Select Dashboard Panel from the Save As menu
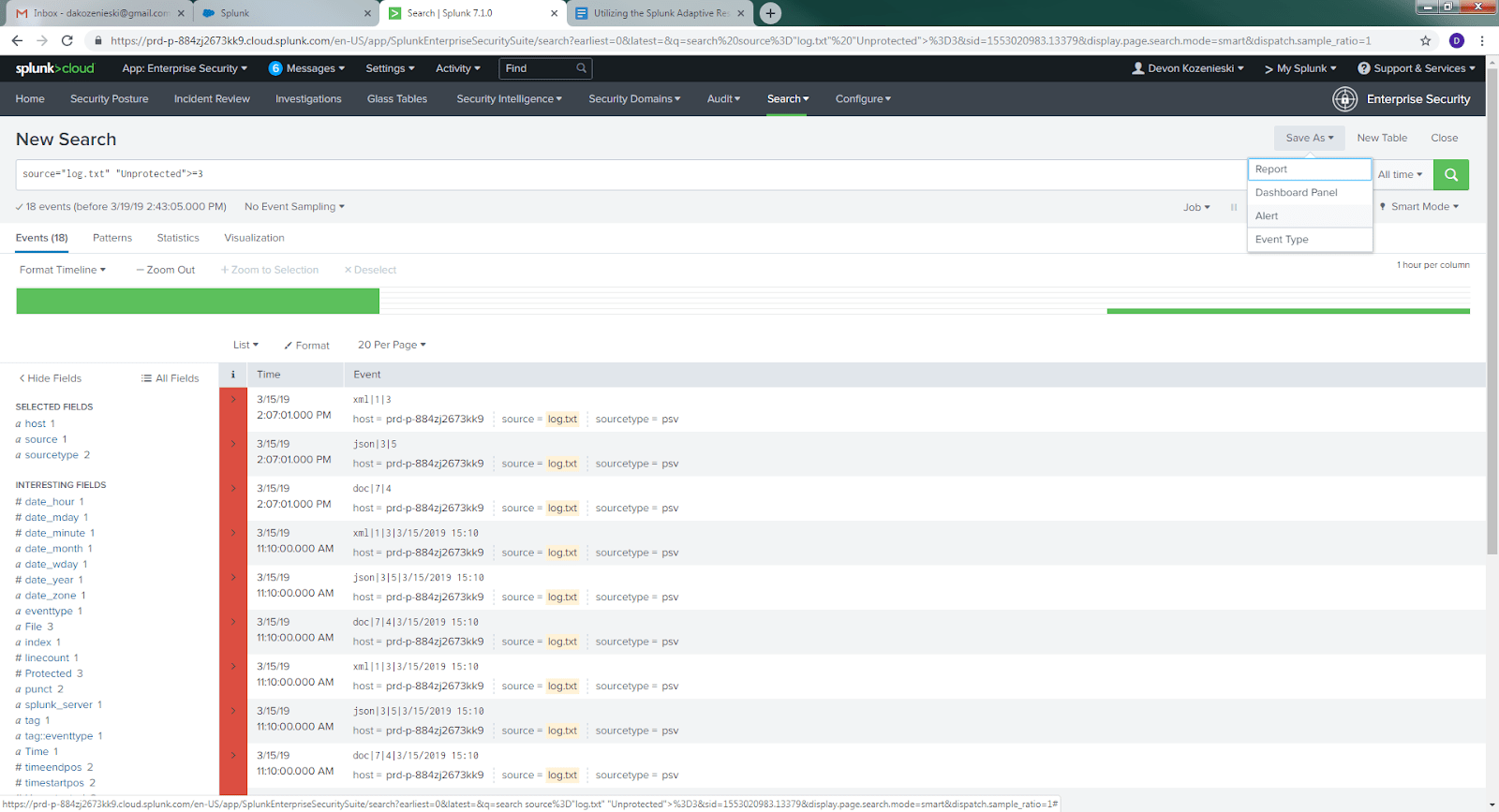This screenshot has height=812, width=1499. (1310, 193)
